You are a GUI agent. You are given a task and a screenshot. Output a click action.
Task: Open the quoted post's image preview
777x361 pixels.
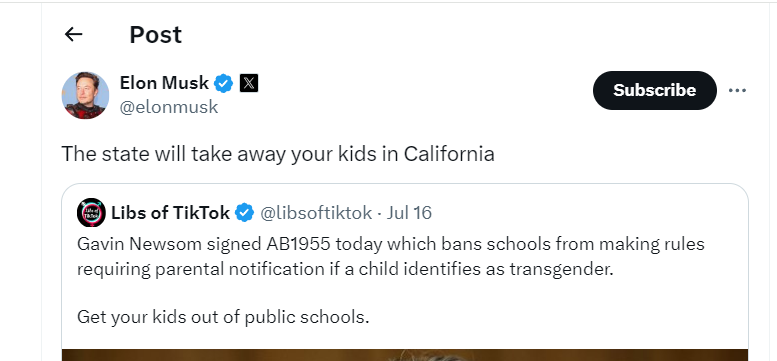click(x=405, y=355)
